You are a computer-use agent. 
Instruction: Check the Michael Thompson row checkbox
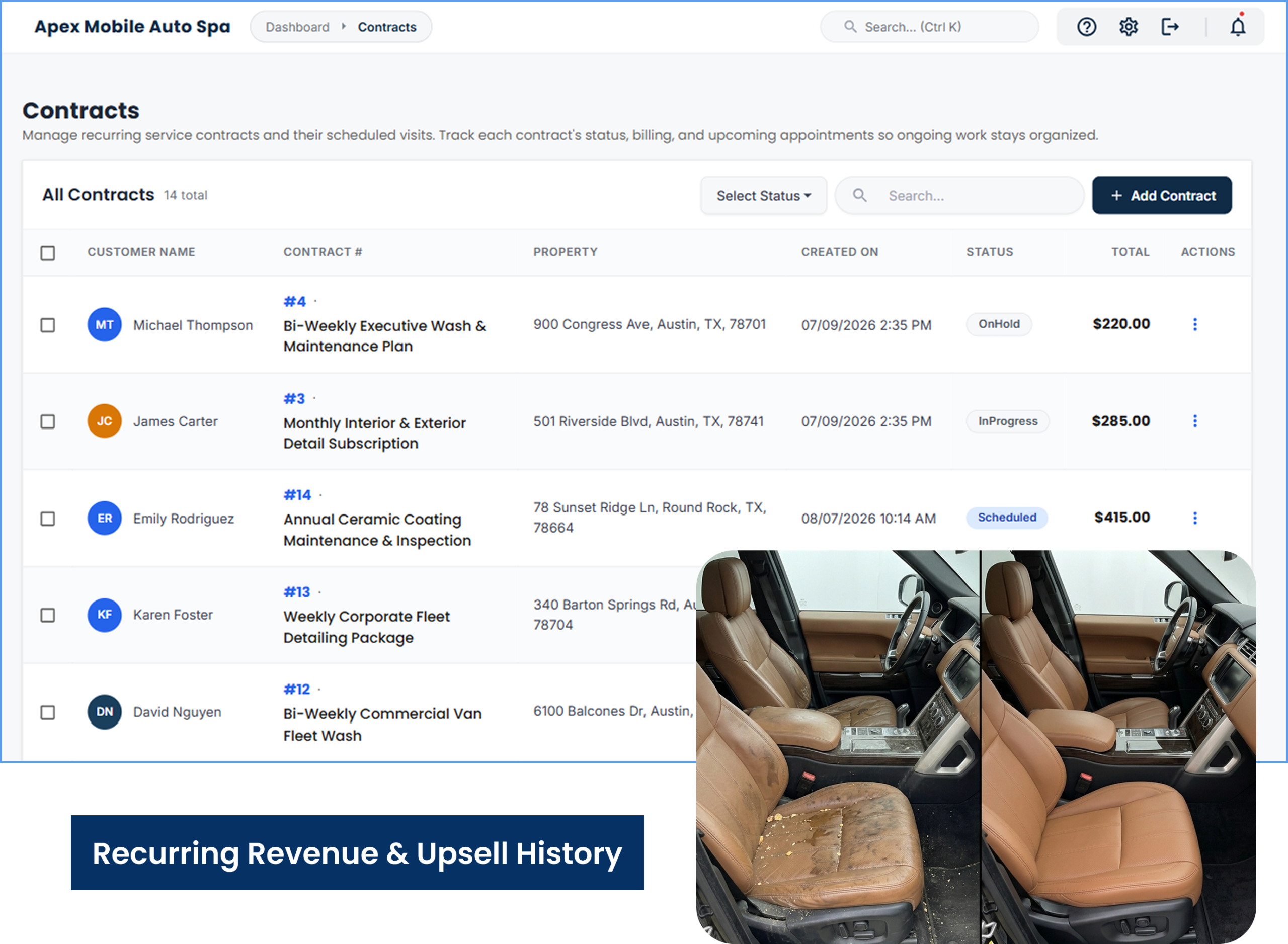click(48, 325)
